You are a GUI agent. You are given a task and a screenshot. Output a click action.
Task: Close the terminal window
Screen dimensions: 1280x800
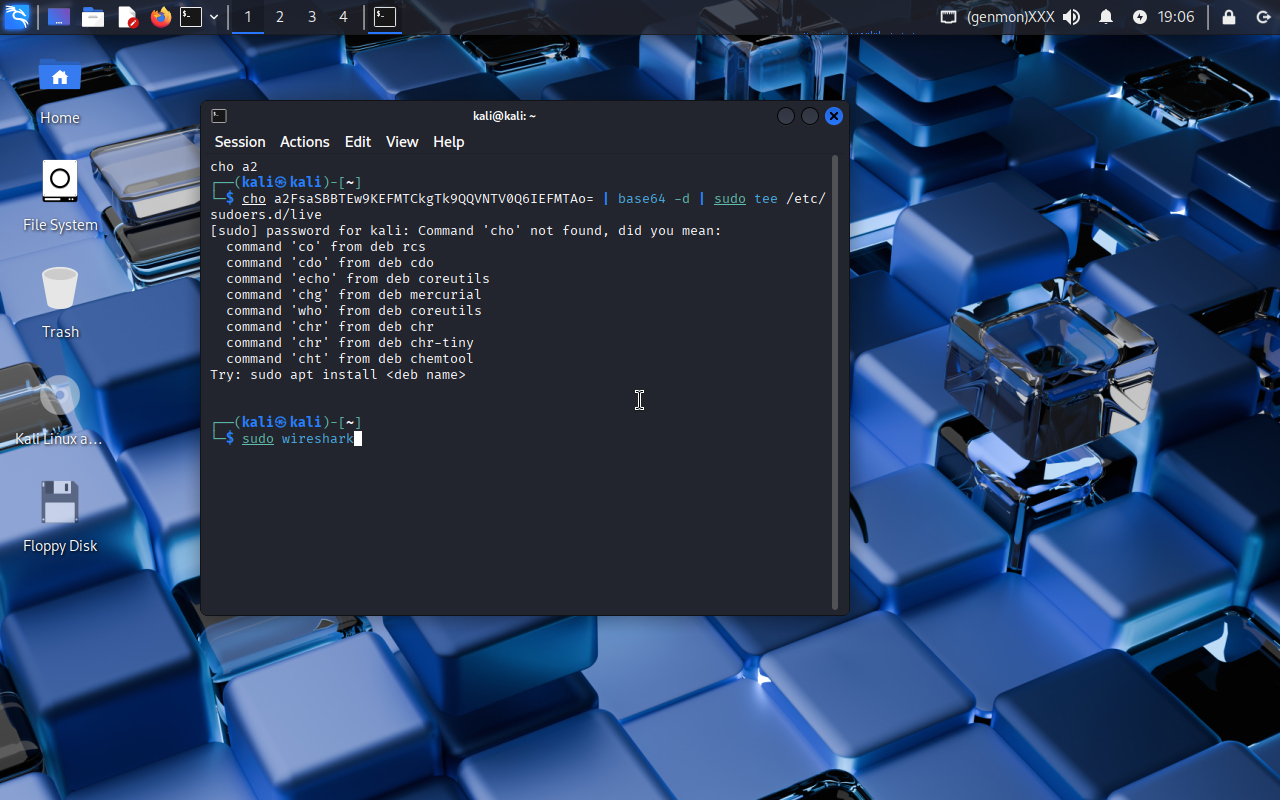[x=834, y=116]
